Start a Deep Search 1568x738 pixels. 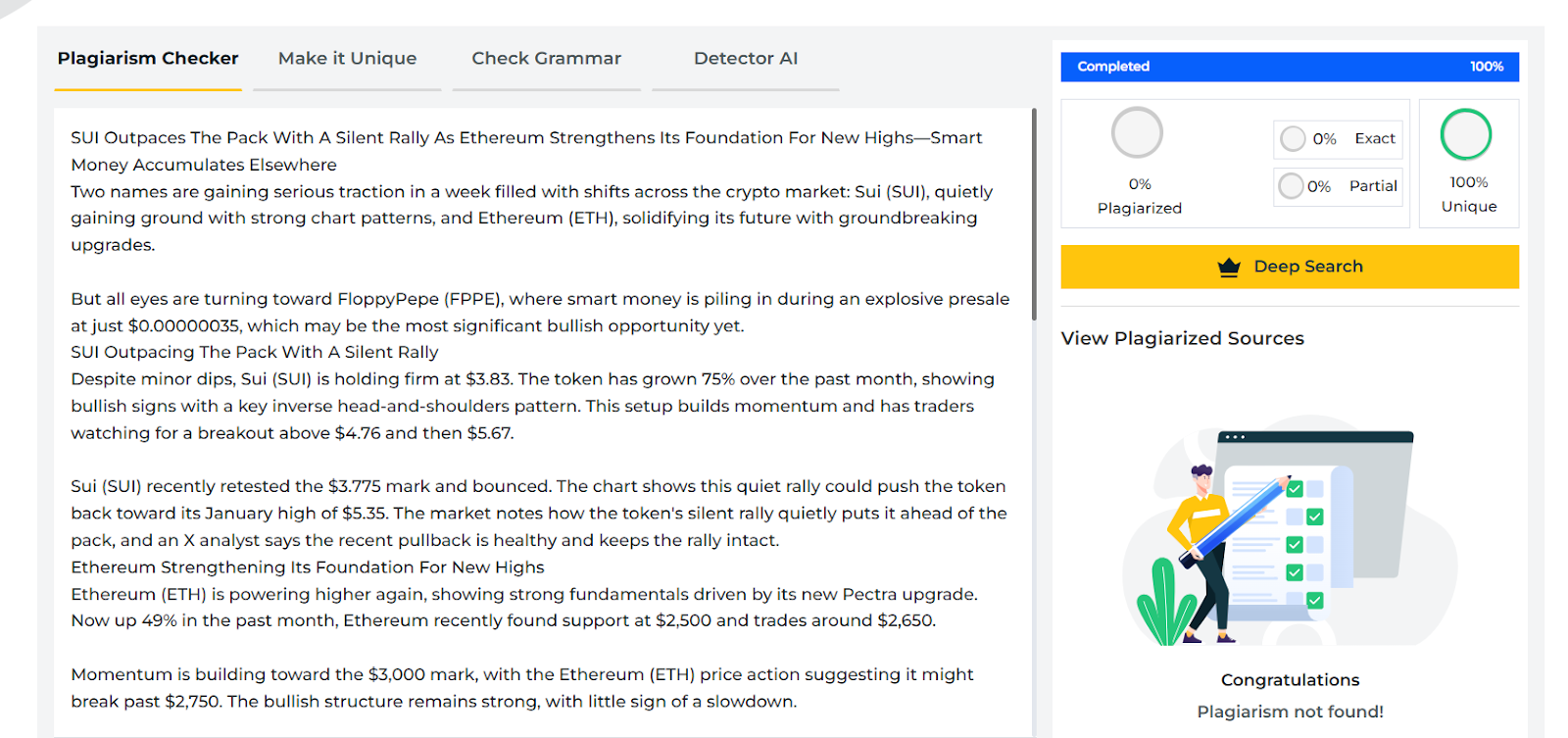click(1290, 267)
